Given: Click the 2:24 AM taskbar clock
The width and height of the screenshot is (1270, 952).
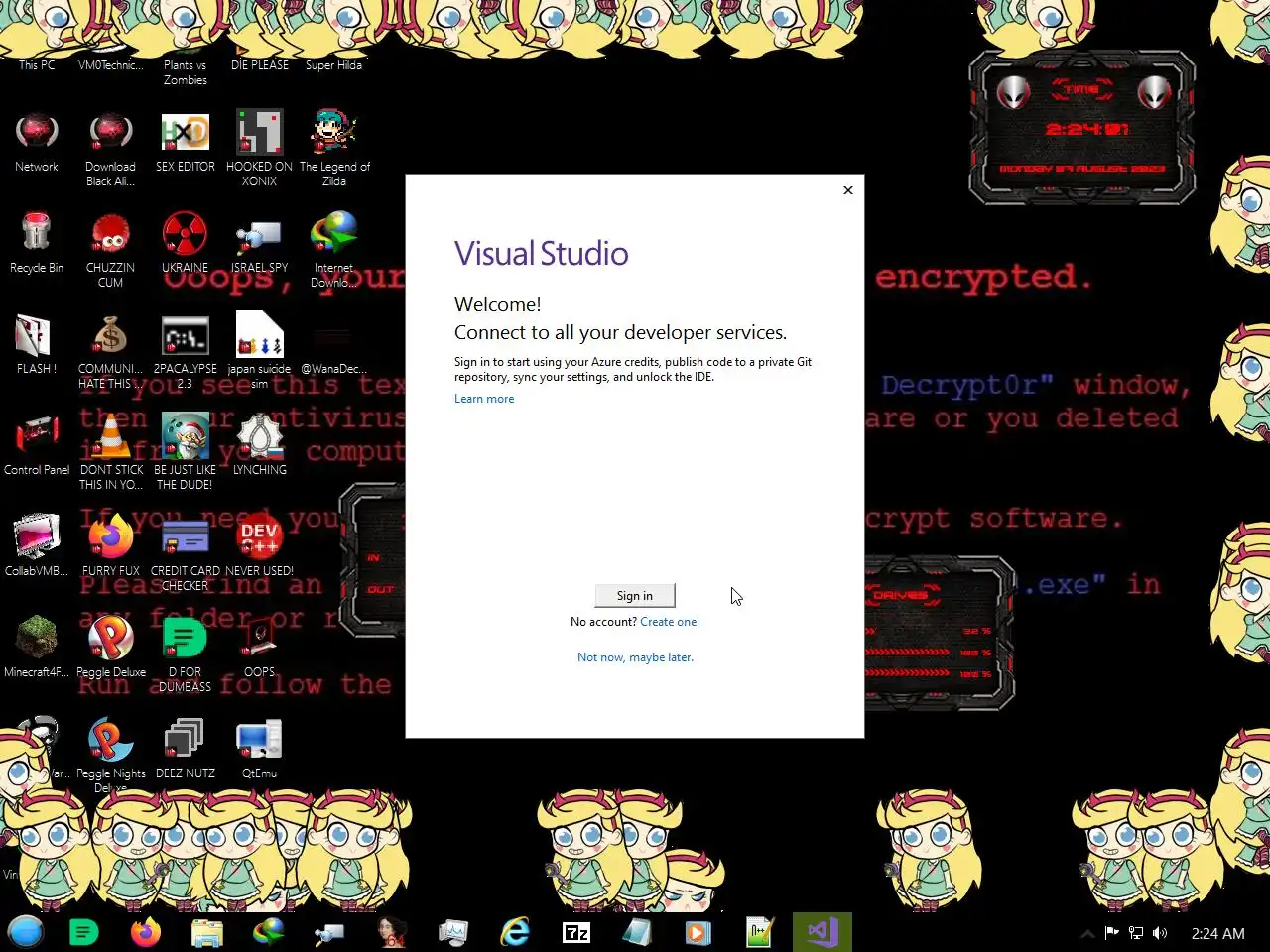Looking at the screenshot, I should tap(1217, 933).
